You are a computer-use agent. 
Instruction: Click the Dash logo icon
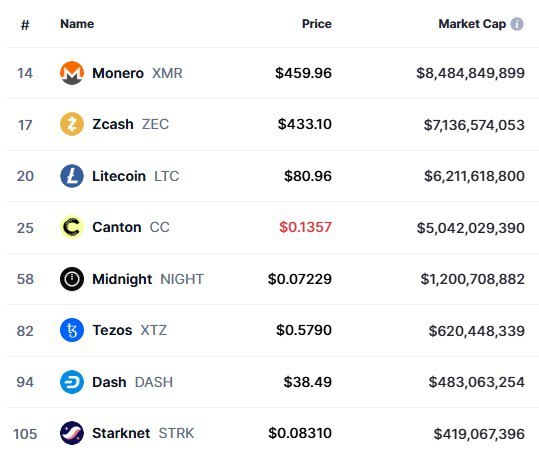(72, 382)
